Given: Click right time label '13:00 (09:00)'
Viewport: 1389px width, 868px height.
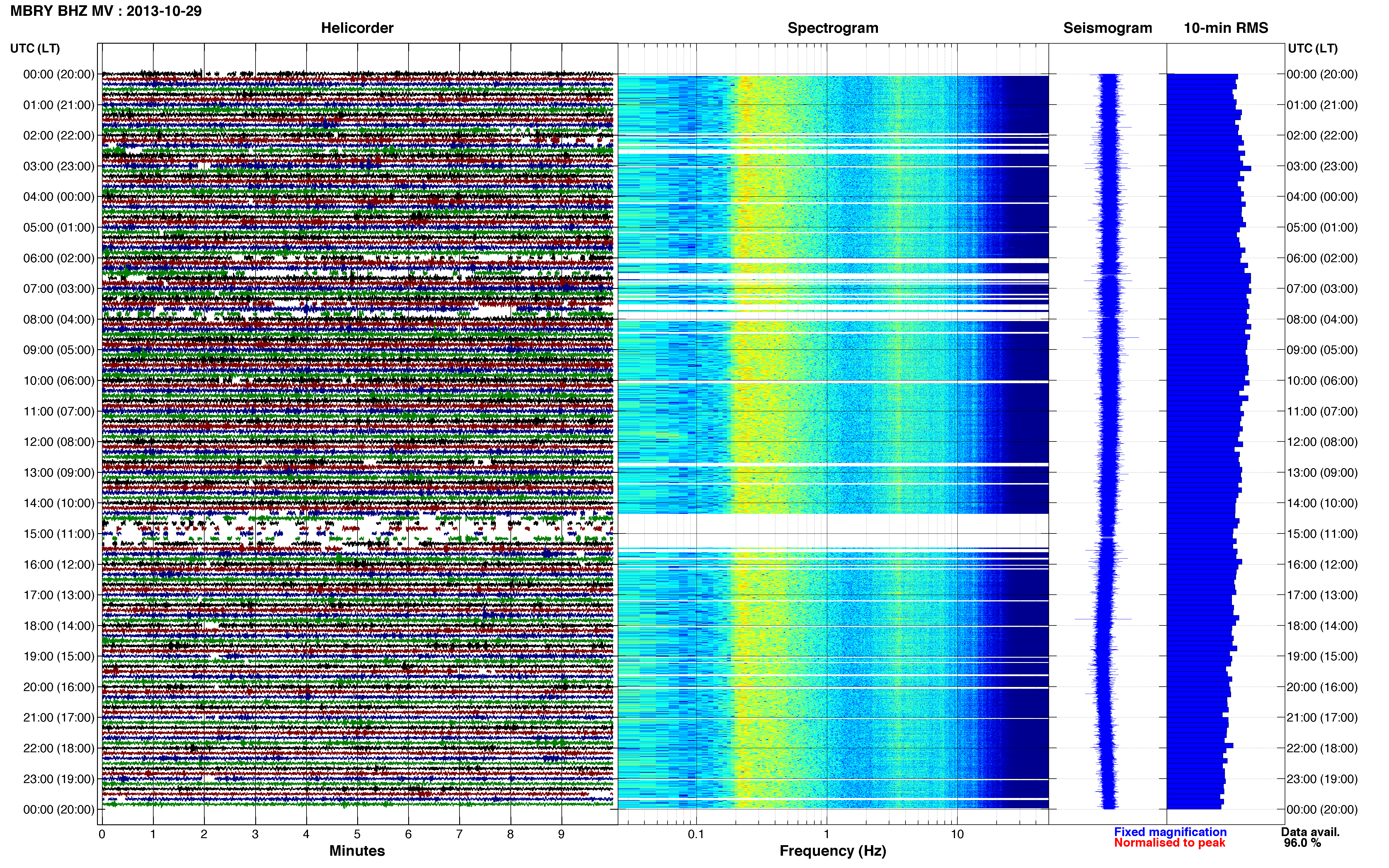Looking at the screenshot, I should point(1322,473).
